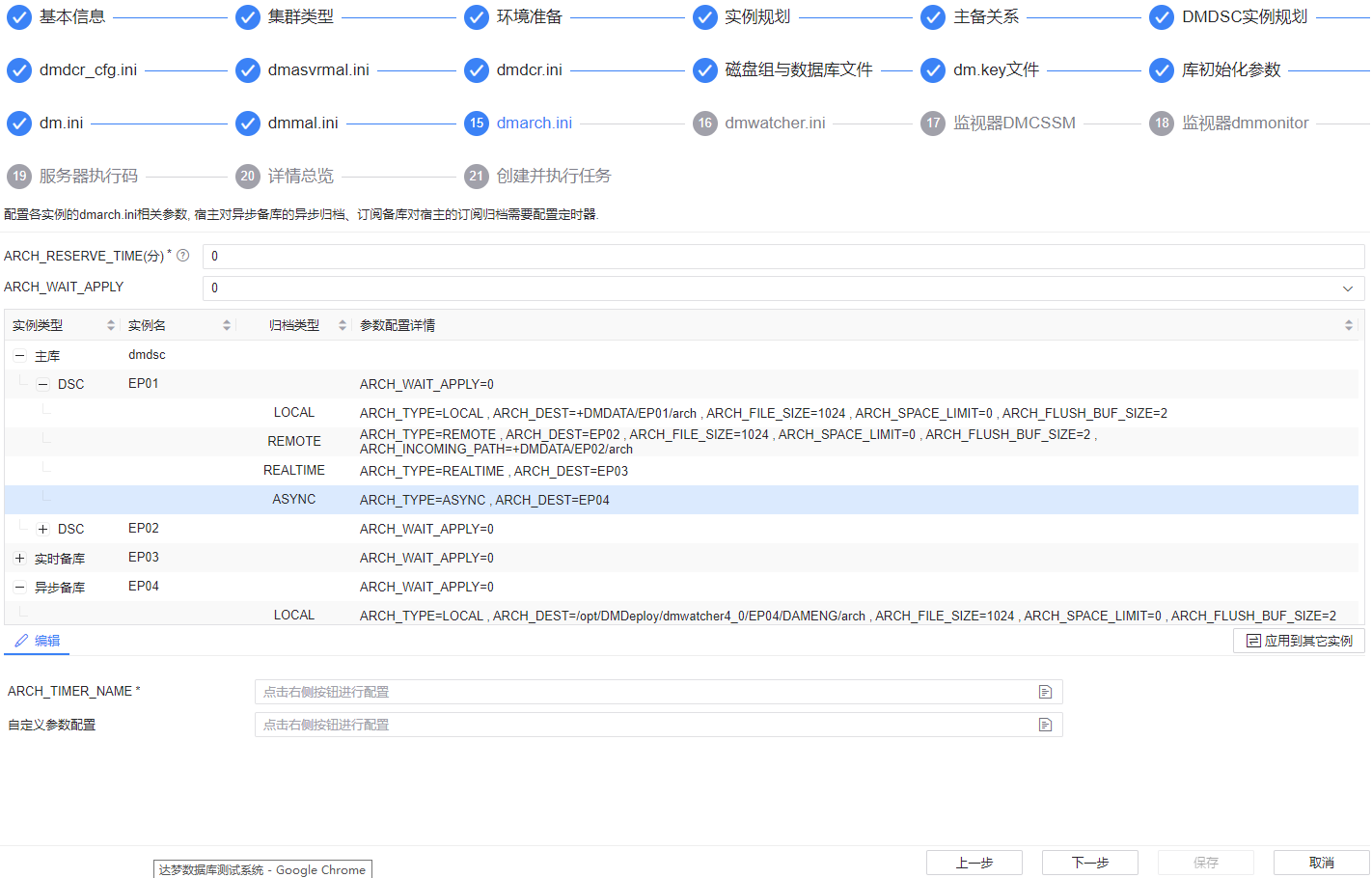1372x878 pixels.
Task: Click the 保存 button
Action: tap(1206, 863)
